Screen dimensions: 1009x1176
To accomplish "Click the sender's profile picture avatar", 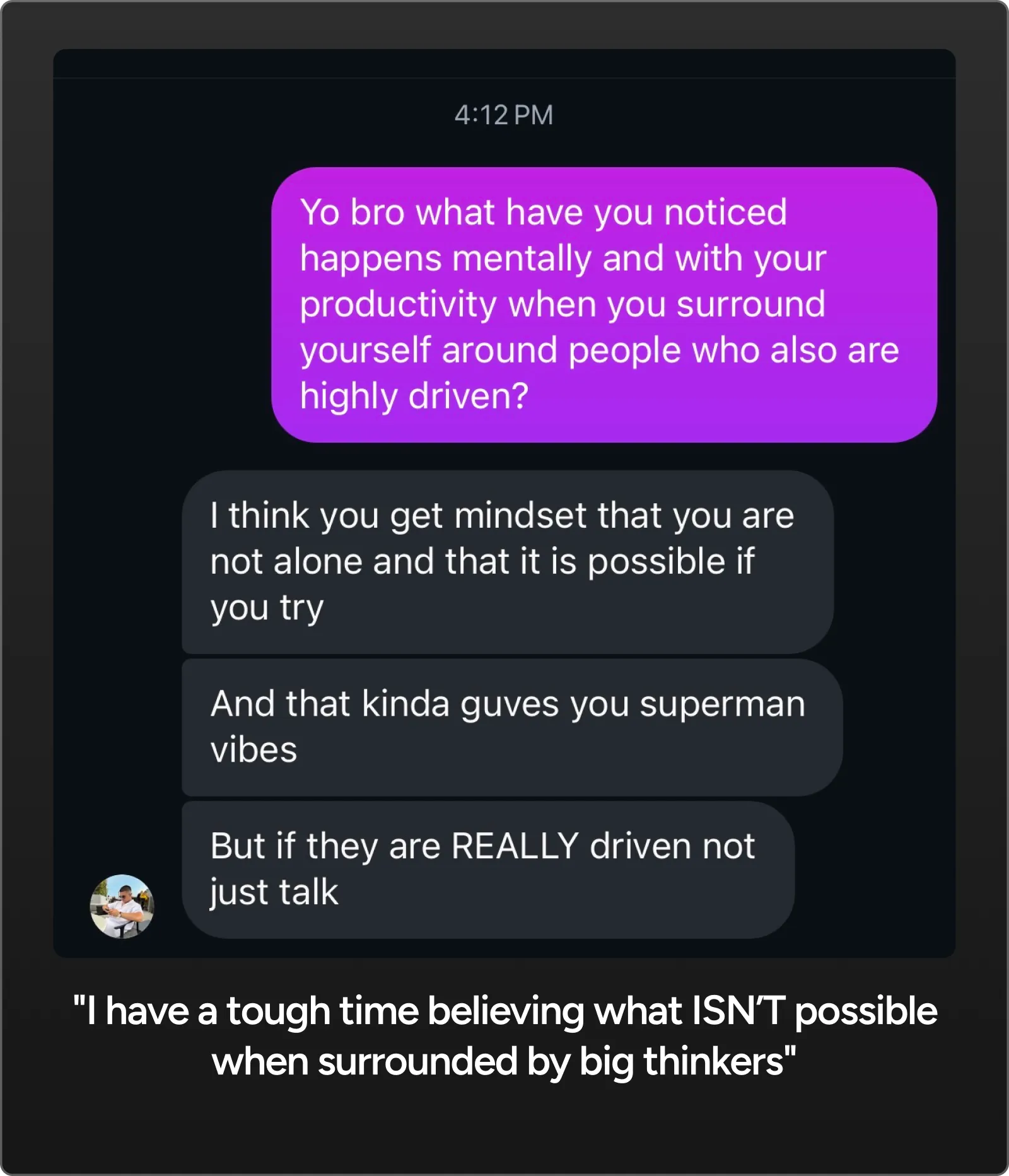I will [x=122, y=906].
